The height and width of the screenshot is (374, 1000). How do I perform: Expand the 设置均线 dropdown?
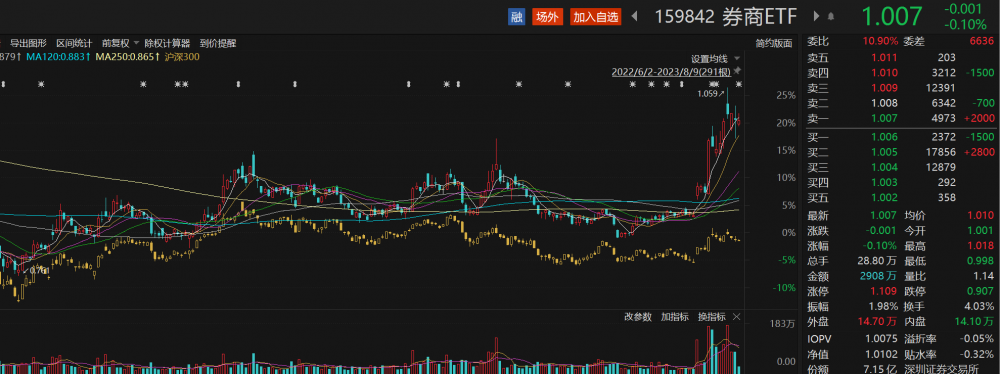(x=716, y=58)
